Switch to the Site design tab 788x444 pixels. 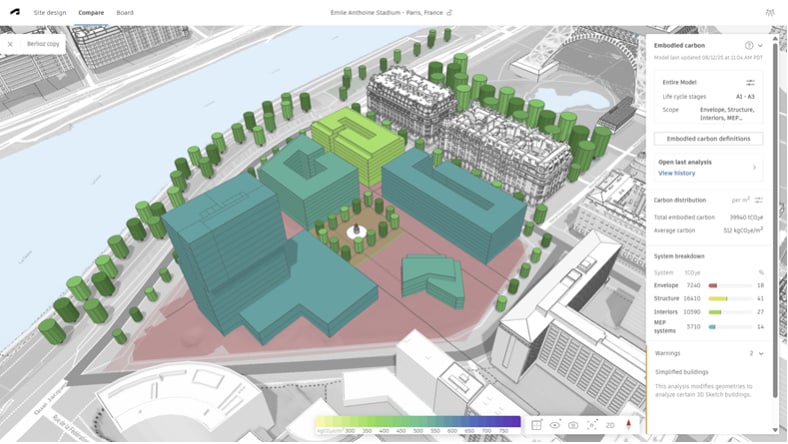tap(50, 13)
